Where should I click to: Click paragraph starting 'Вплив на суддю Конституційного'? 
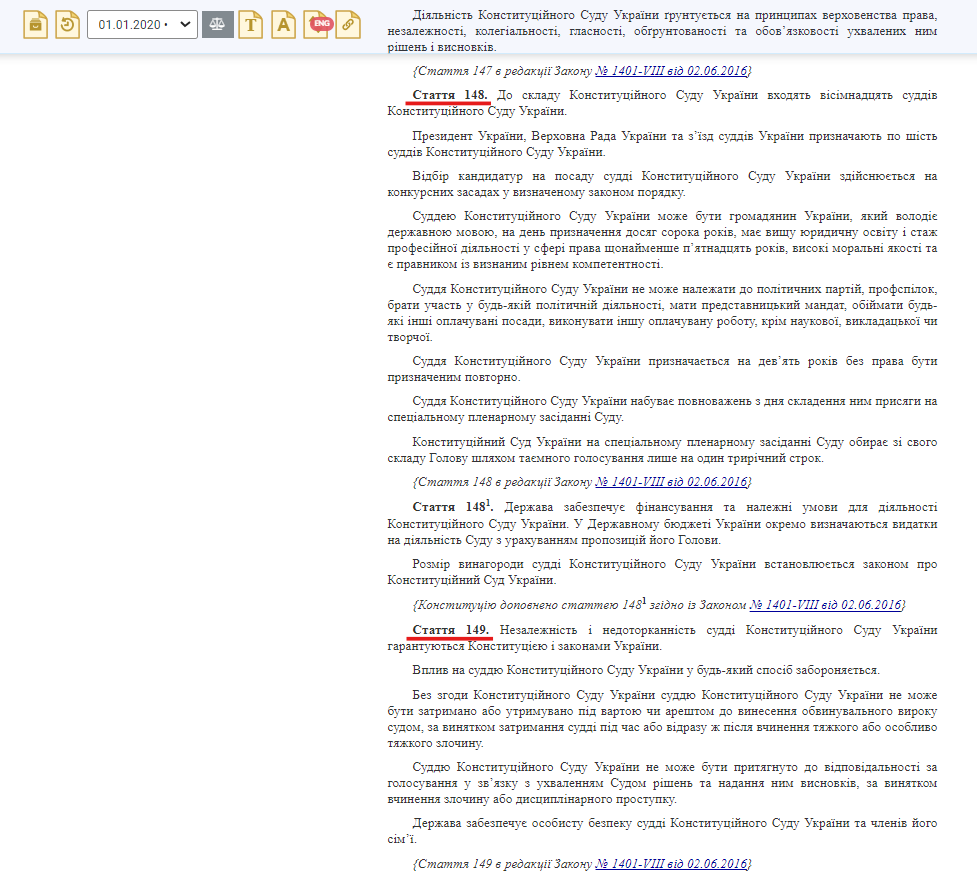point(646,670)
